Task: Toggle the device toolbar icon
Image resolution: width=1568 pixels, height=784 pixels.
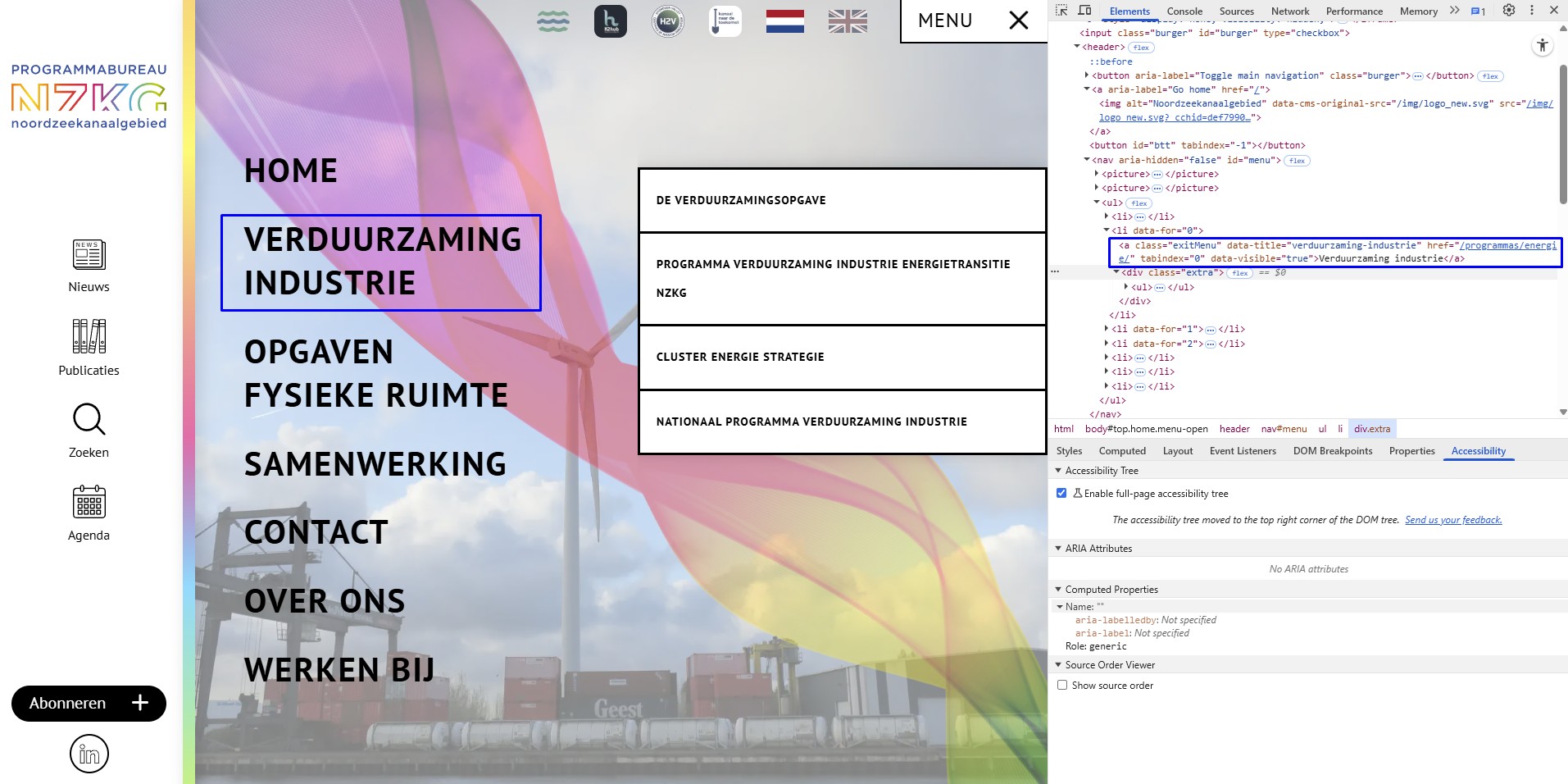Action: pos(1084,11)
